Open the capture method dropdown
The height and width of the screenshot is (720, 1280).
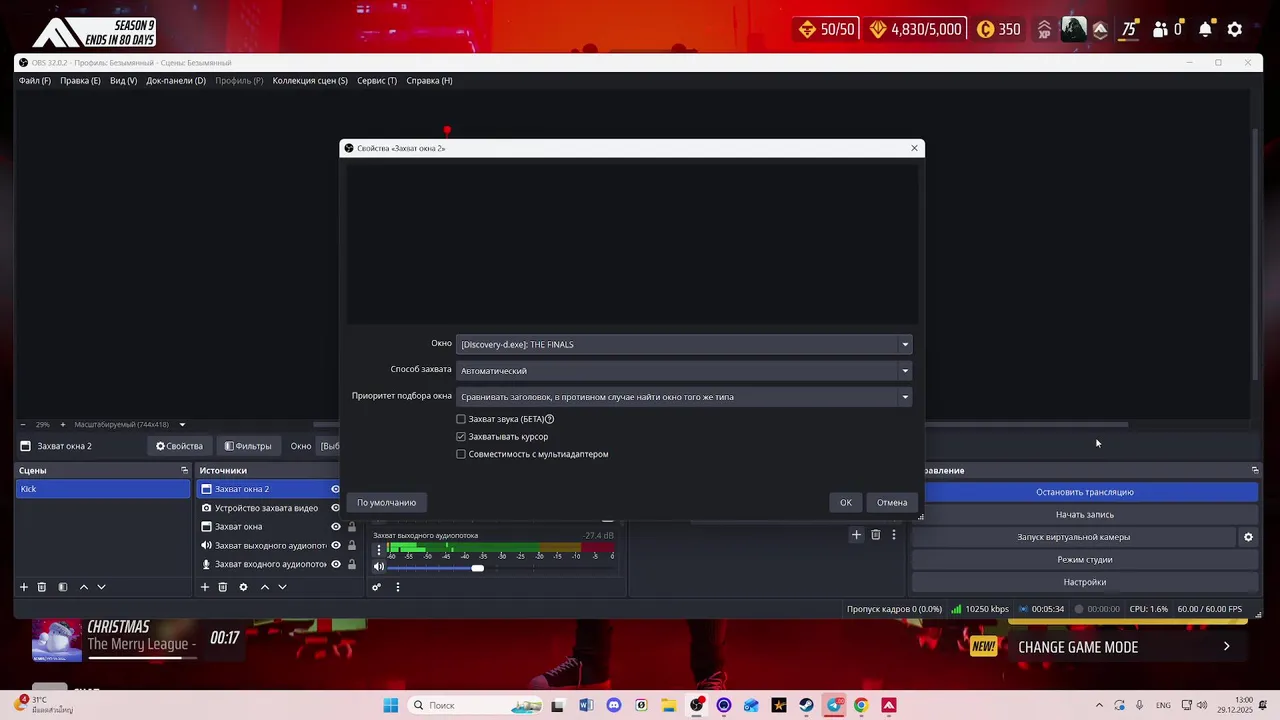point(684,370)
